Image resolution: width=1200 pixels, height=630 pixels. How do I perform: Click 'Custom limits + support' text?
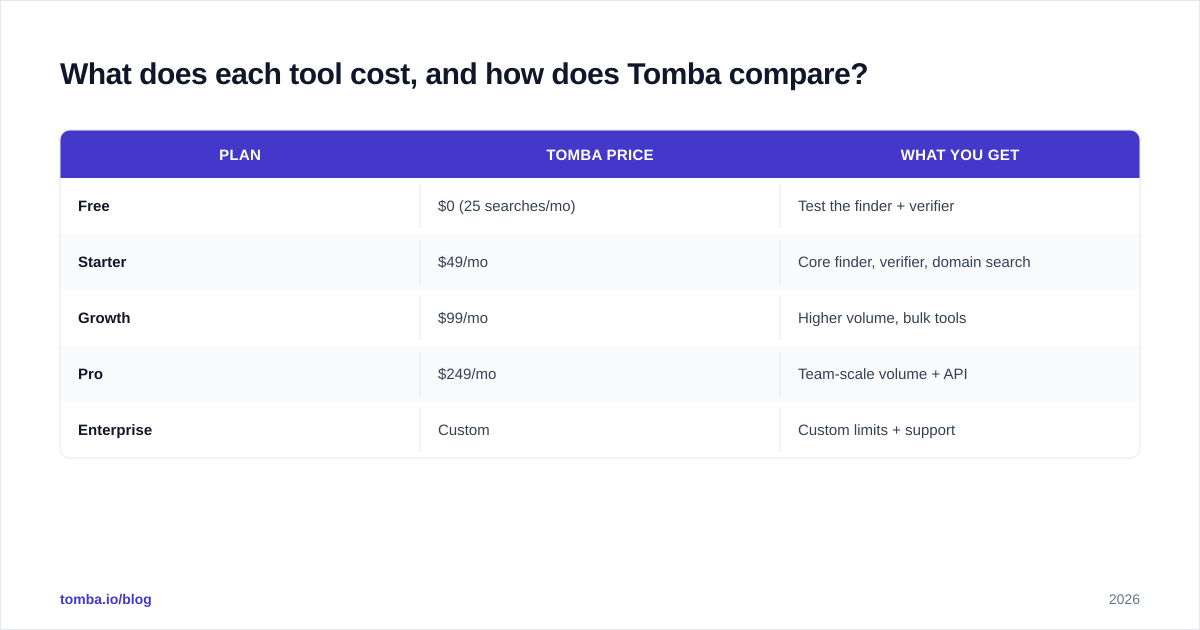pos(876,430)
